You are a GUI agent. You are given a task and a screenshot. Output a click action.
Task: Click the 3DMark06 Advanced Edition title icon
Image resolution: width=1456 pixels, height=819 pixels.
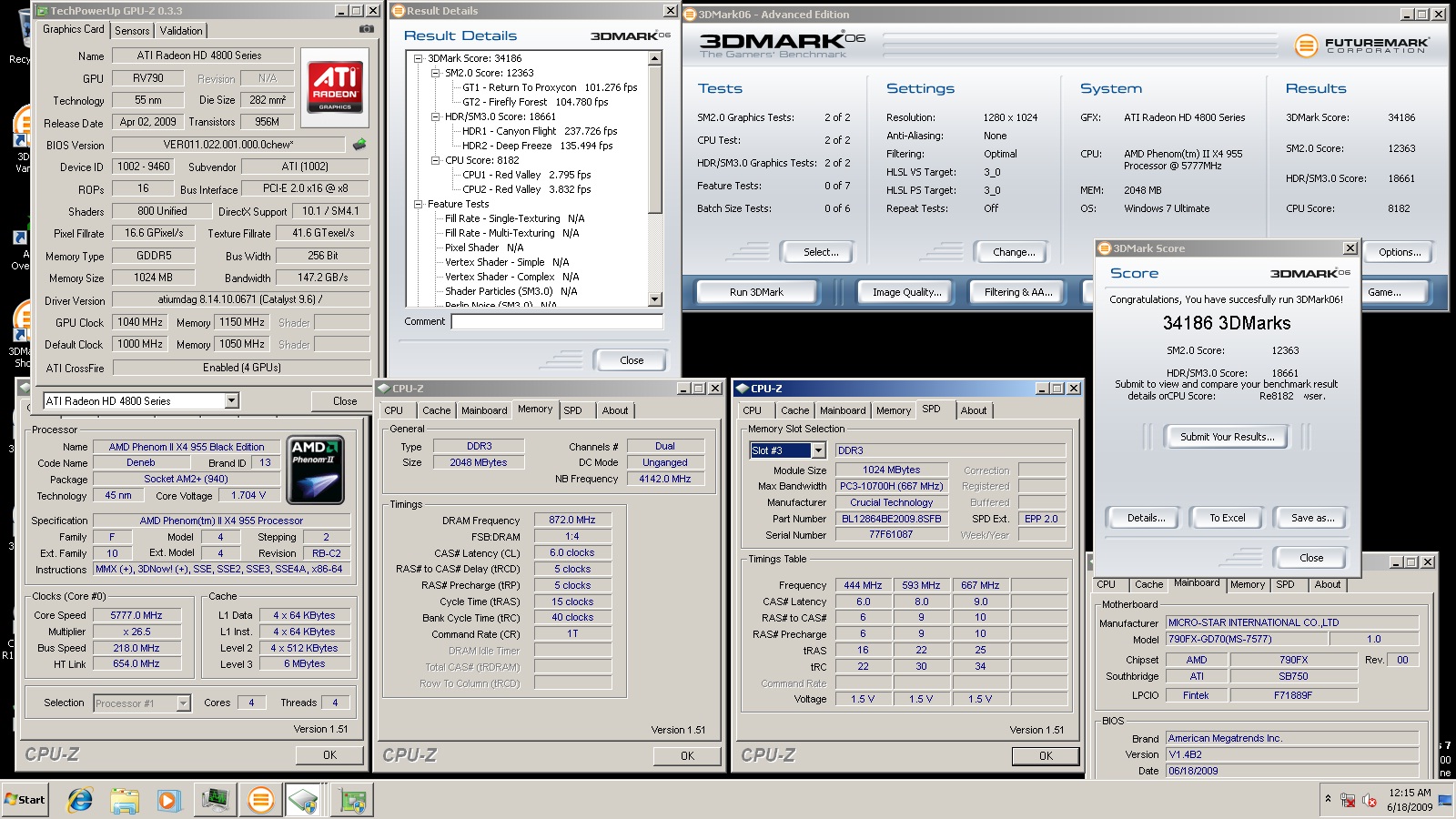tap(690, 15)
